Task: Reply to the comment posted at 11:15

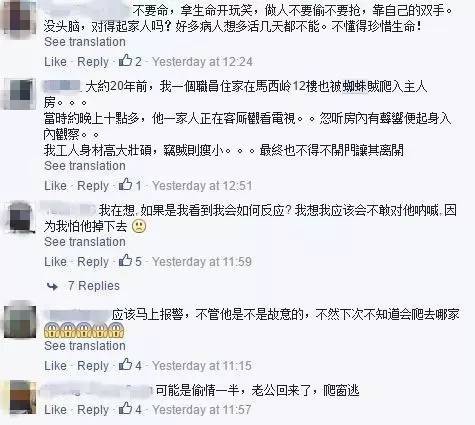Action: pyautogui.click(x=93, y=366)
